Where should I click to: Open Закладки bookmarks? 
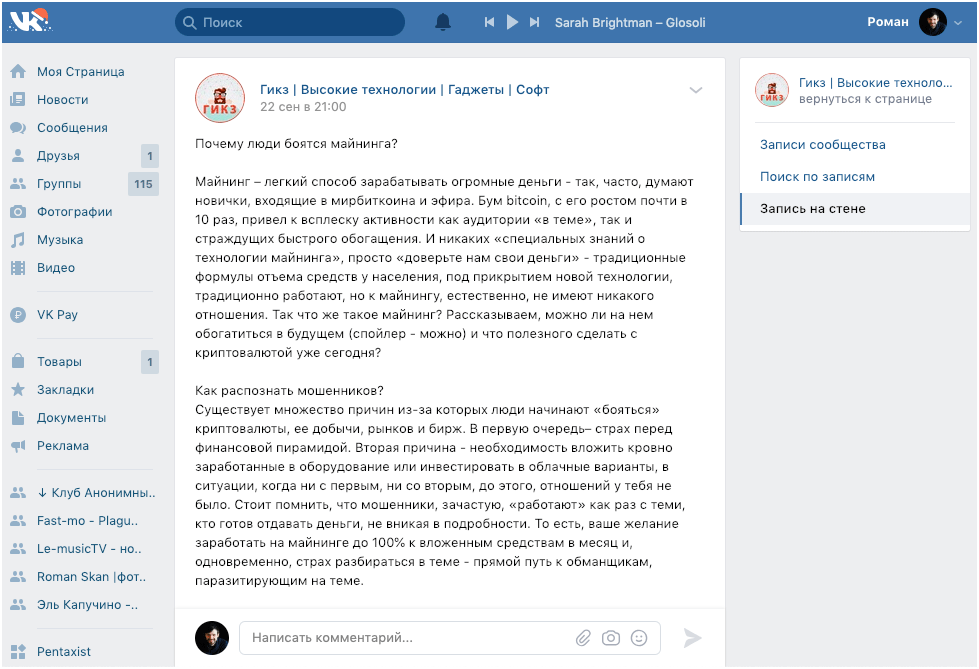click(x=66, y=390)
